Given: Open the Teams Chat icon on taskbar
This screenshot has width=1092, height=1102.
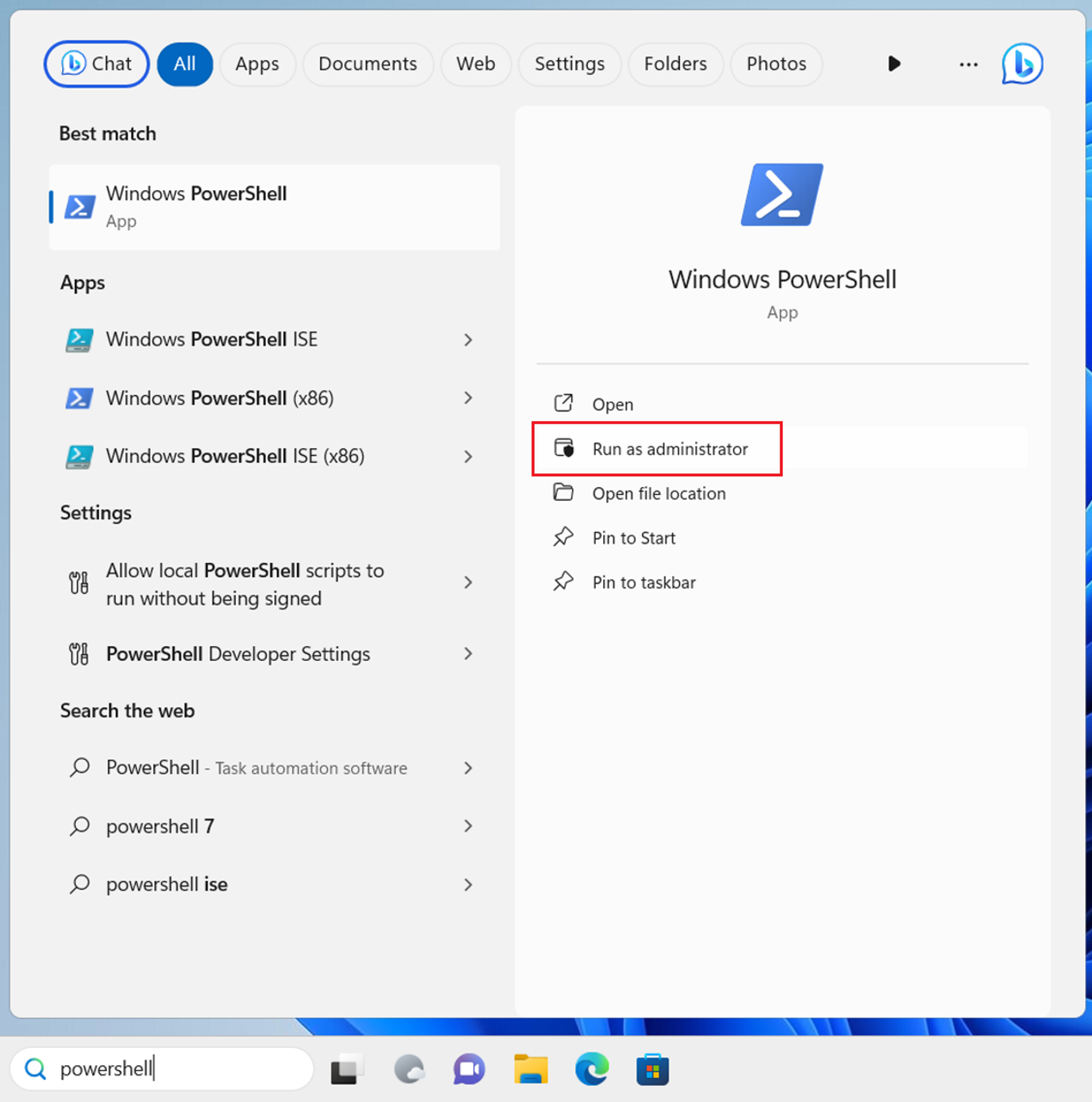Looking at the screenshot, I should pyautogui.click(x=469, y=1070).
